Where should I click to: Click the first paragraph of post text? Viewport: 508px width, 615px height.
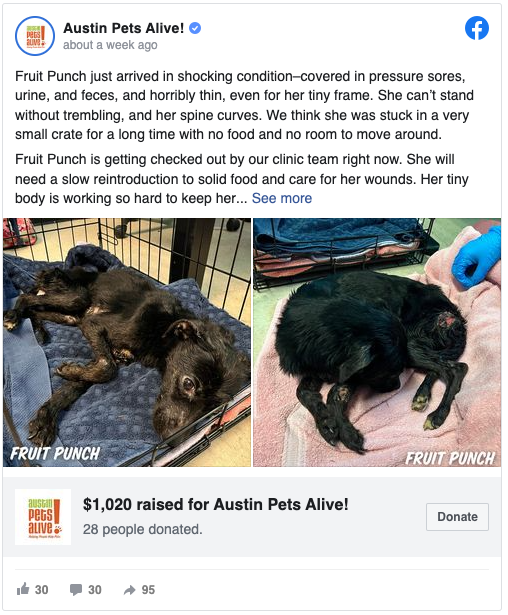pyautogui.click(x=244, y=105)
